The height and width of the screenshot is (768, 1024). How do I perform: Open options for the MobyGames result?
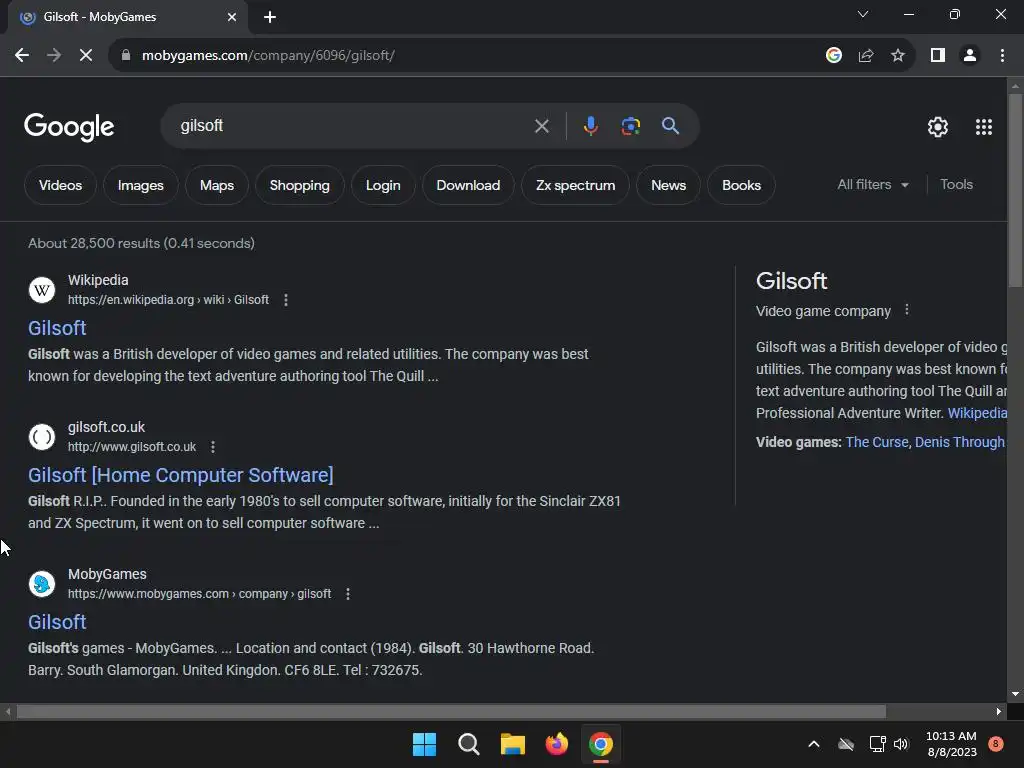click(x=348, y=594)
